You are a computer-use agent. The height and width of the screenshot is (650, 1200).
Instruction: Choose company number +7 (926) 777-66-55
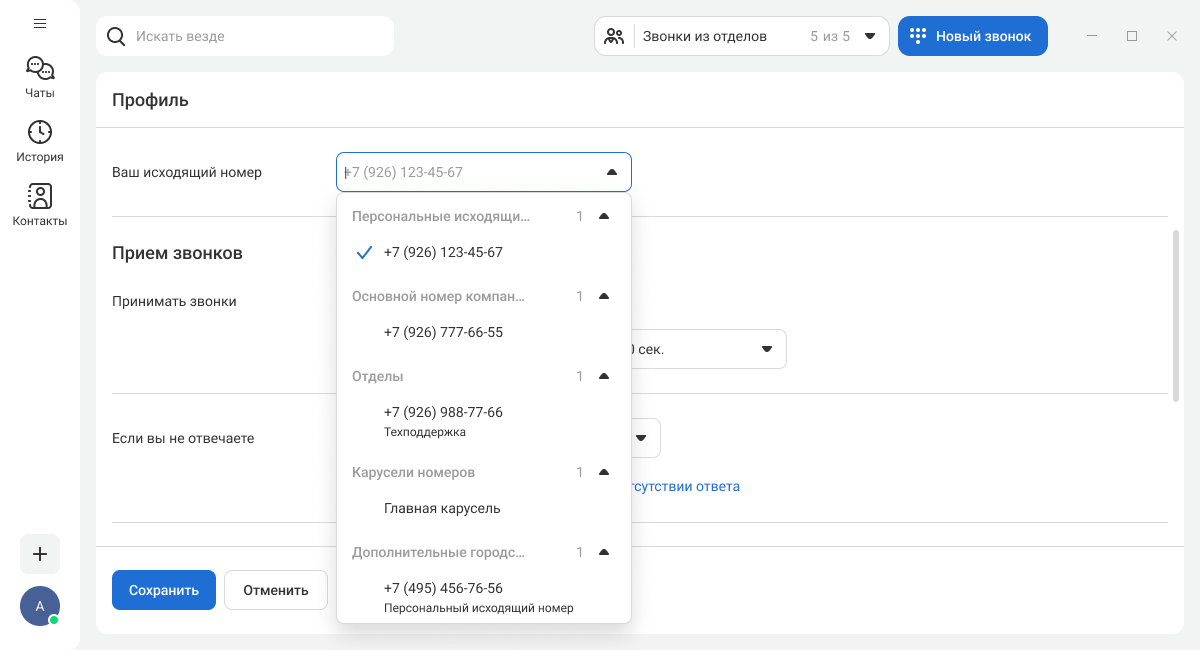443,333
